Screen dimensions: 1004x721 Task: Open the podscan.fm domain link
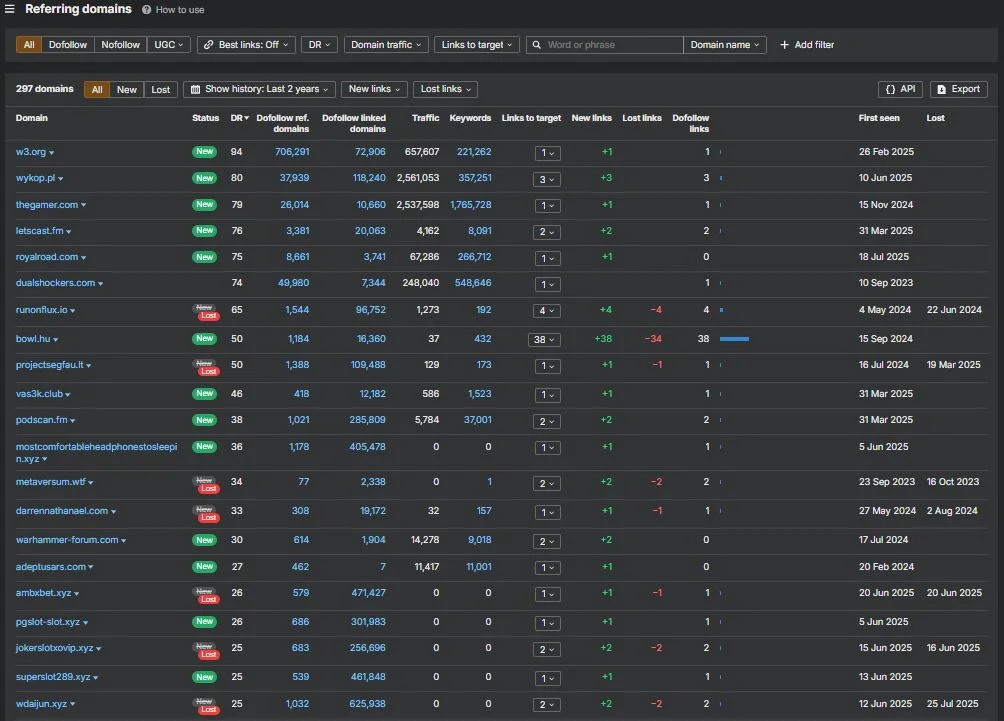(x=42, y=420)
